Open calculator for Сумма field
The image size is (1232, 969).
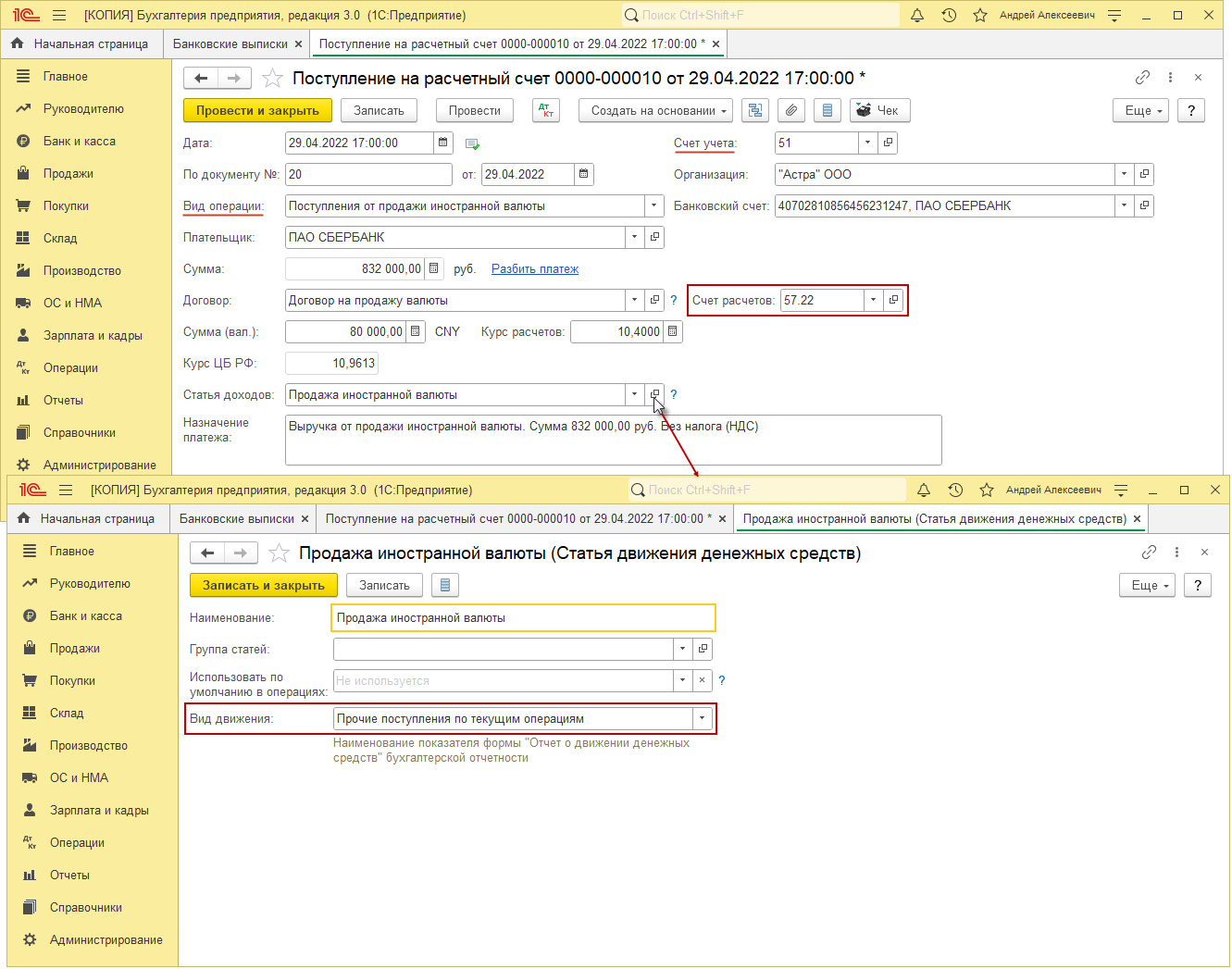433,268
